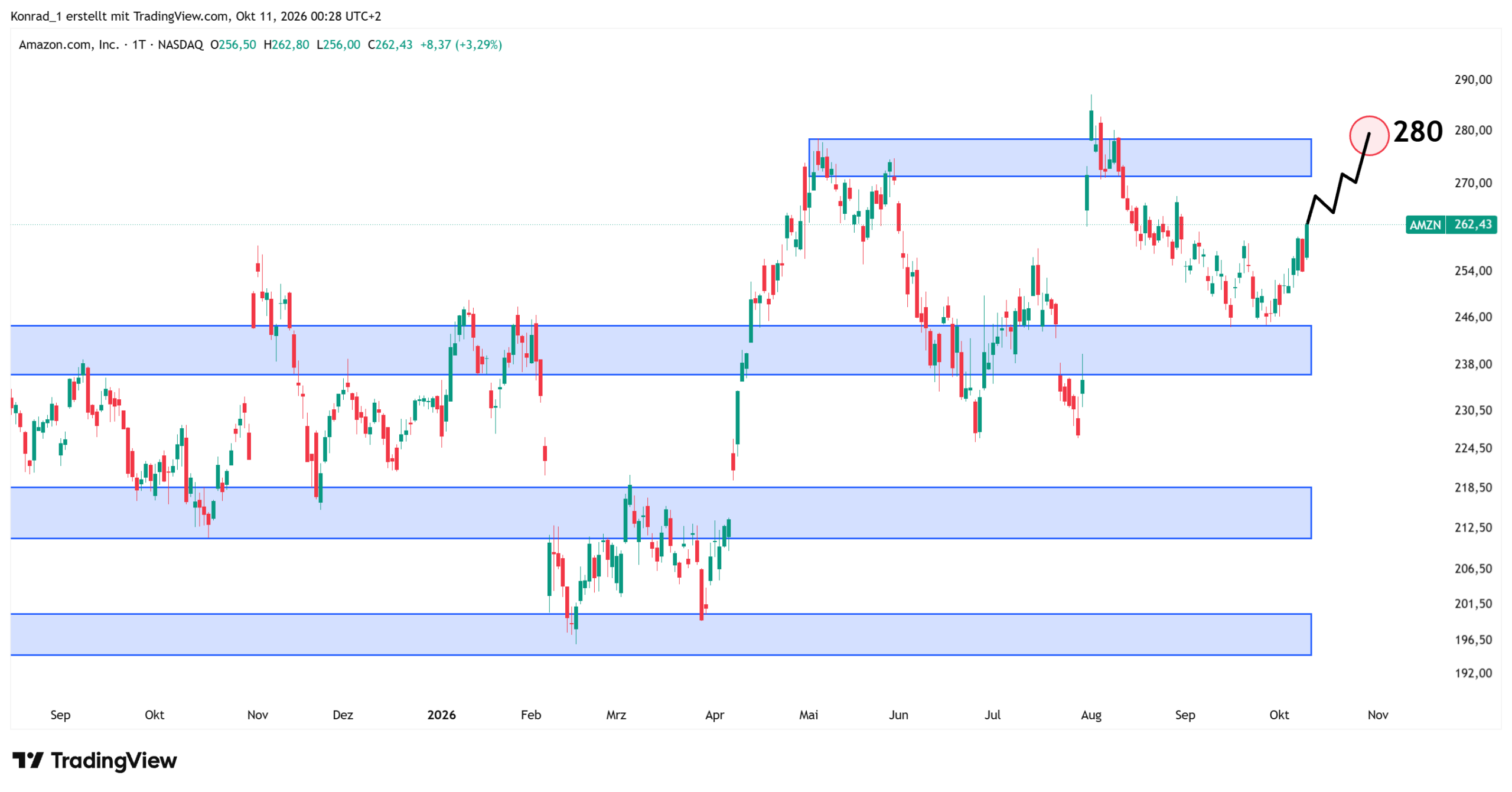
Task: Click the 290,00 price axis label
Action: (x=1473, y=80)
